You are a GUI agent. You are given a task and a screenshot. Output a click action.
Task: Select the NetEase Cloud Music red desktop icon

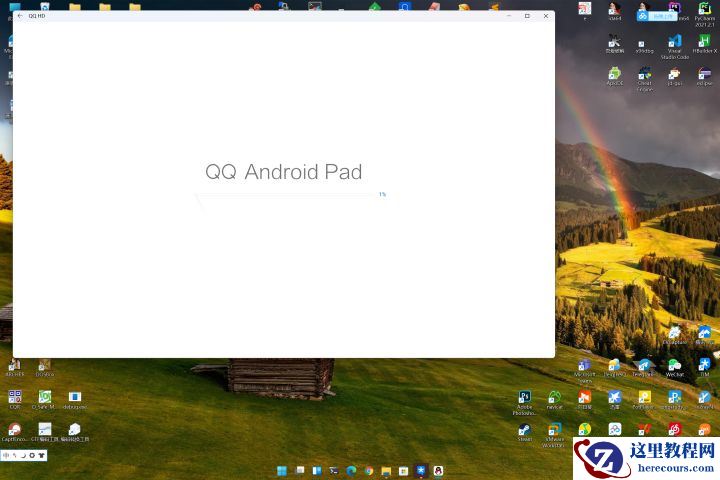point(675,429)
